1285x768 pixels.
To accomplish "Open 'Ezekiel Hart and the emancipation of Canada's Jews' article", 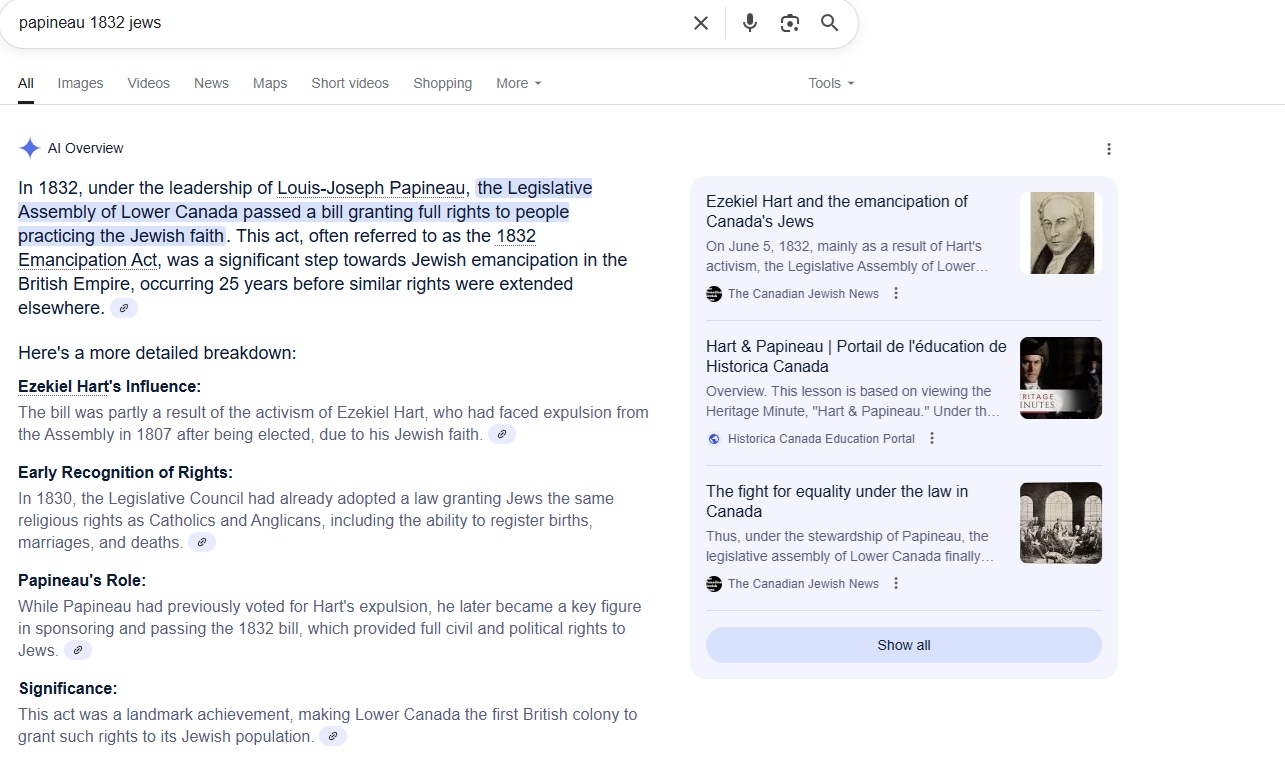I will (x=837, y=211).
